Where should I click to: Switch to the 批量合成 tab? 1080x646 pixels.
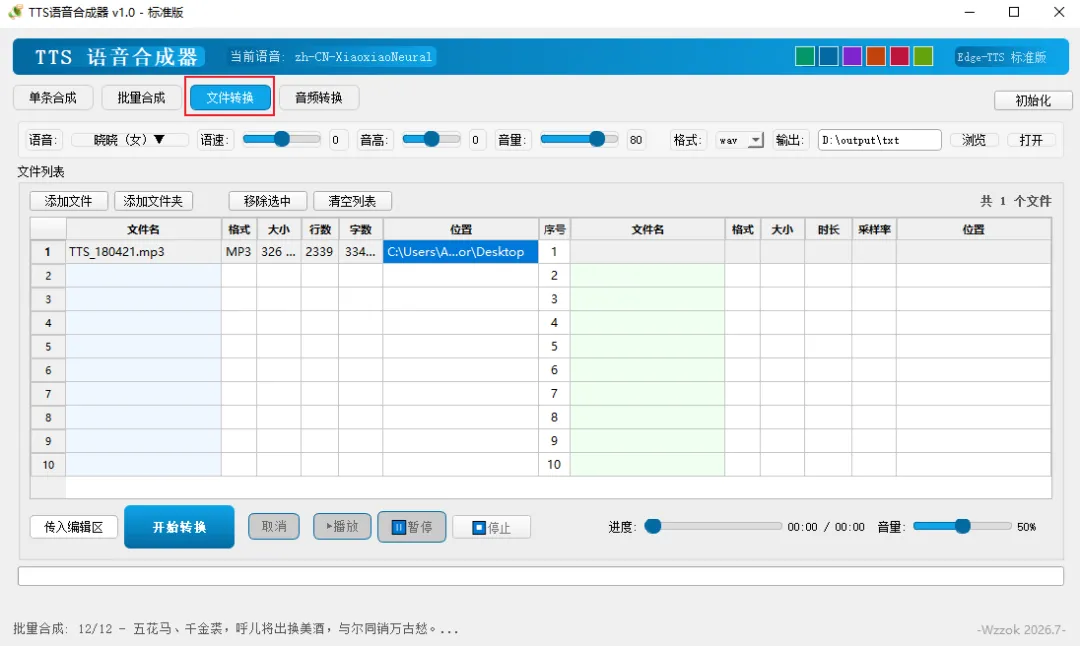click(141, 98)
